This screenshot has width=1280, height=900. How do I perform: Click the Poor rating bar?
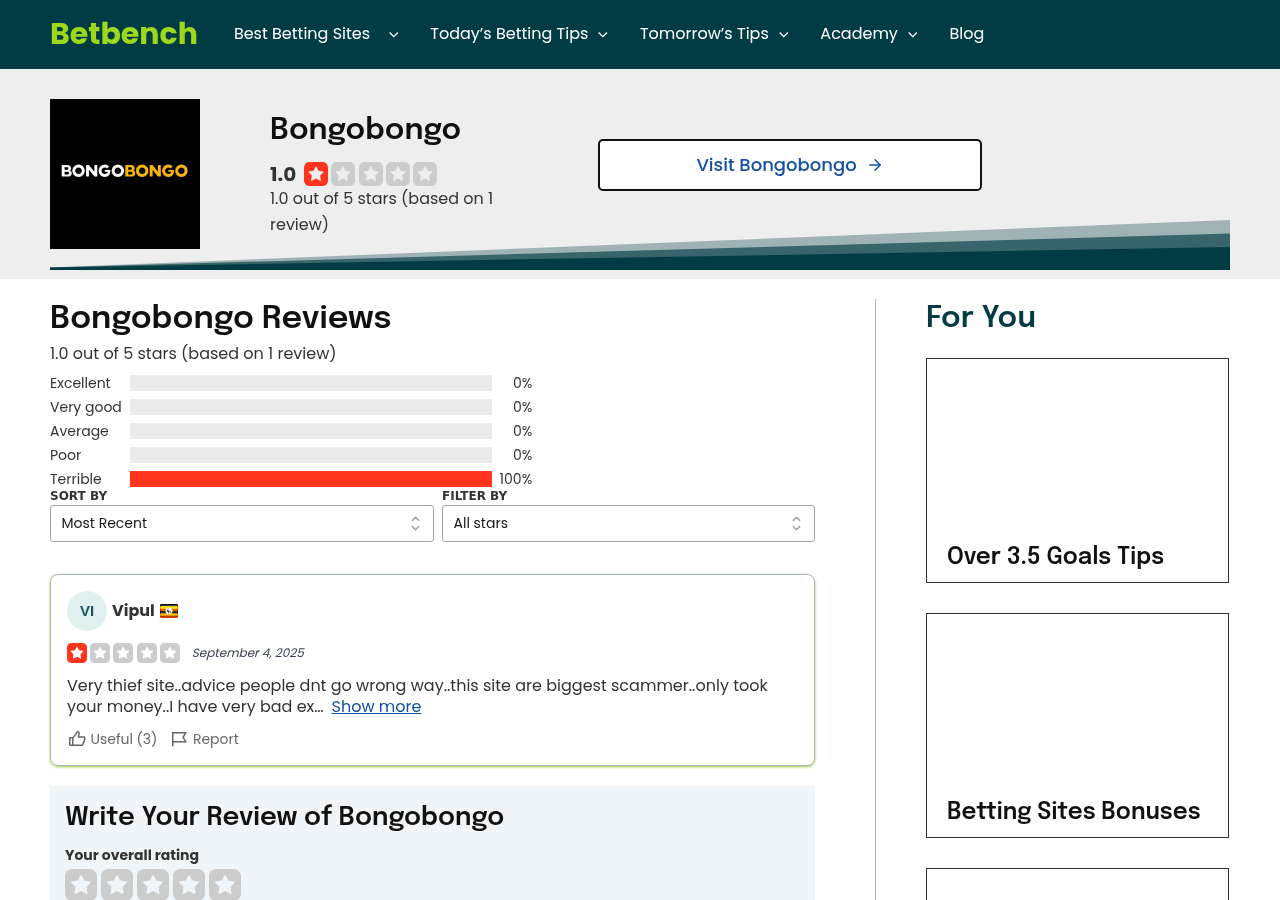point(311,455)
